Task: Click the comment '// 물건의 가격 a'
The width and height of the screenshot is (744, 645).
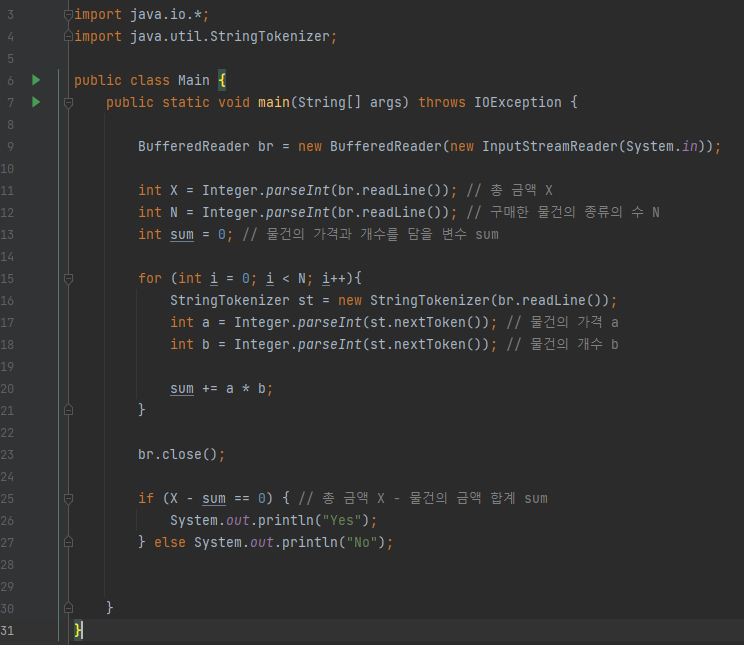Action: pyautogui.click(x=562, y=322)
